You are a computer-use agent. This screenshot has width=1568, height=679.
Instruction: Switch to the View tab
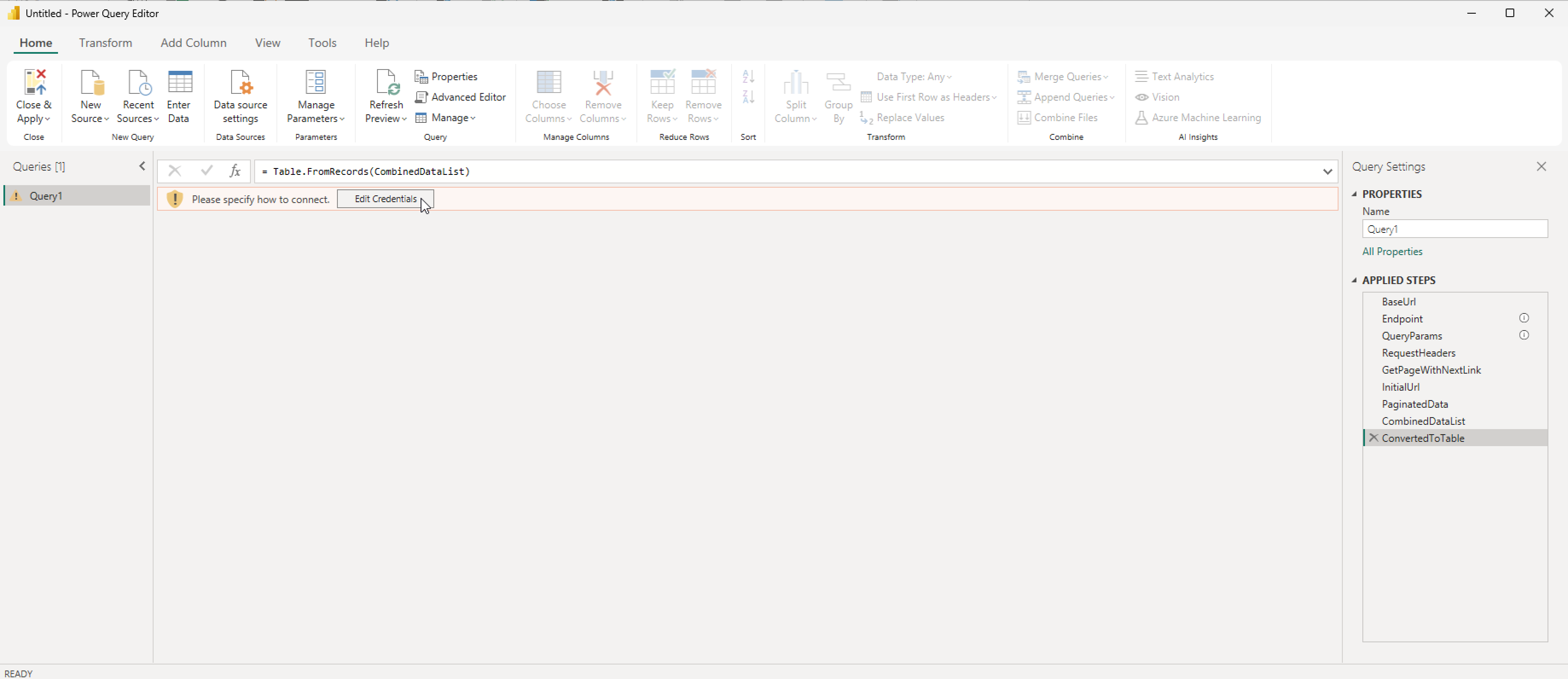(268, 43)
